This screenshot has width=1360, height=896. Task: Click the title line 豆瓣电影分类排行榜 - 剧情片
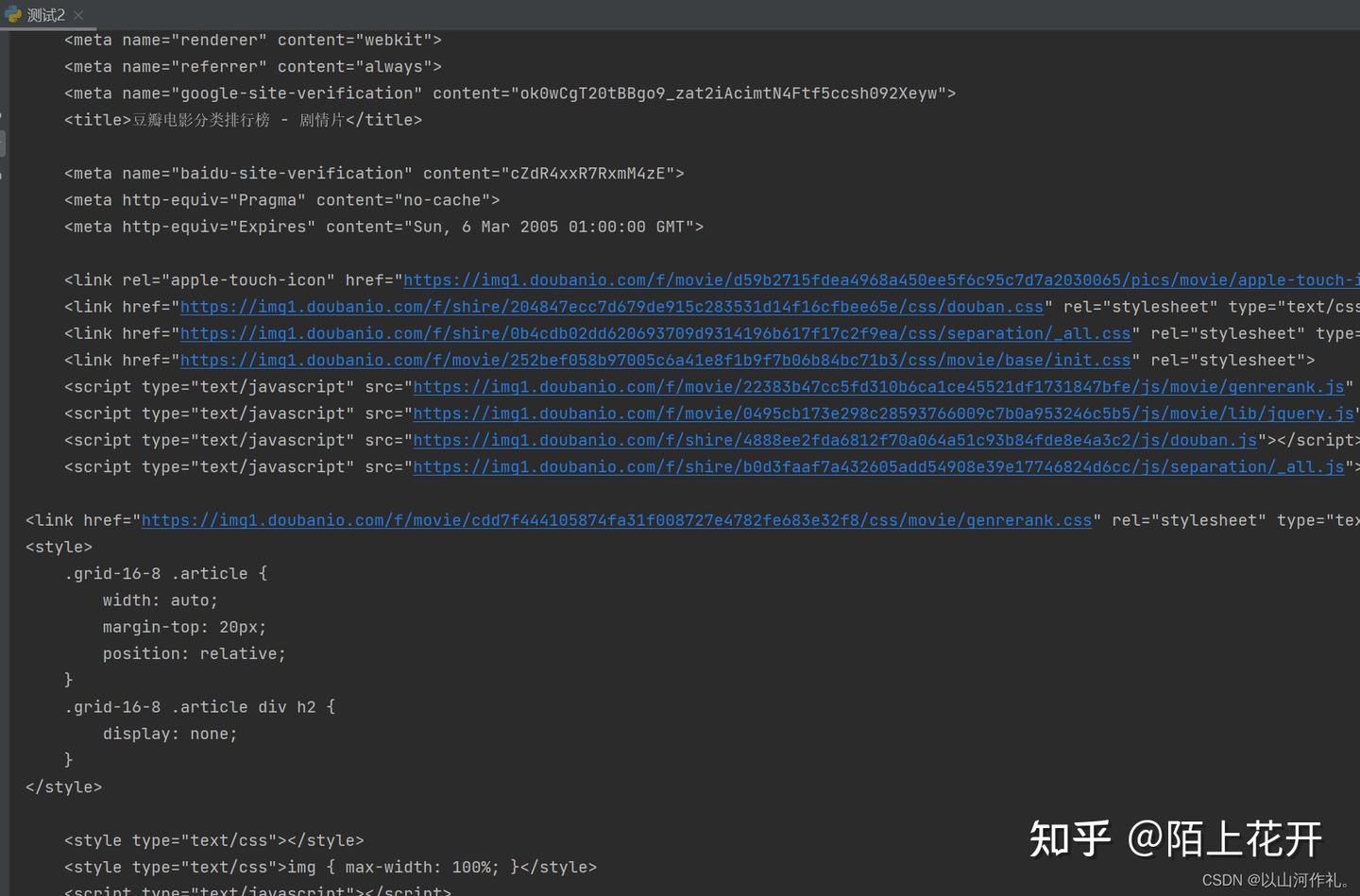pos(243,120)
